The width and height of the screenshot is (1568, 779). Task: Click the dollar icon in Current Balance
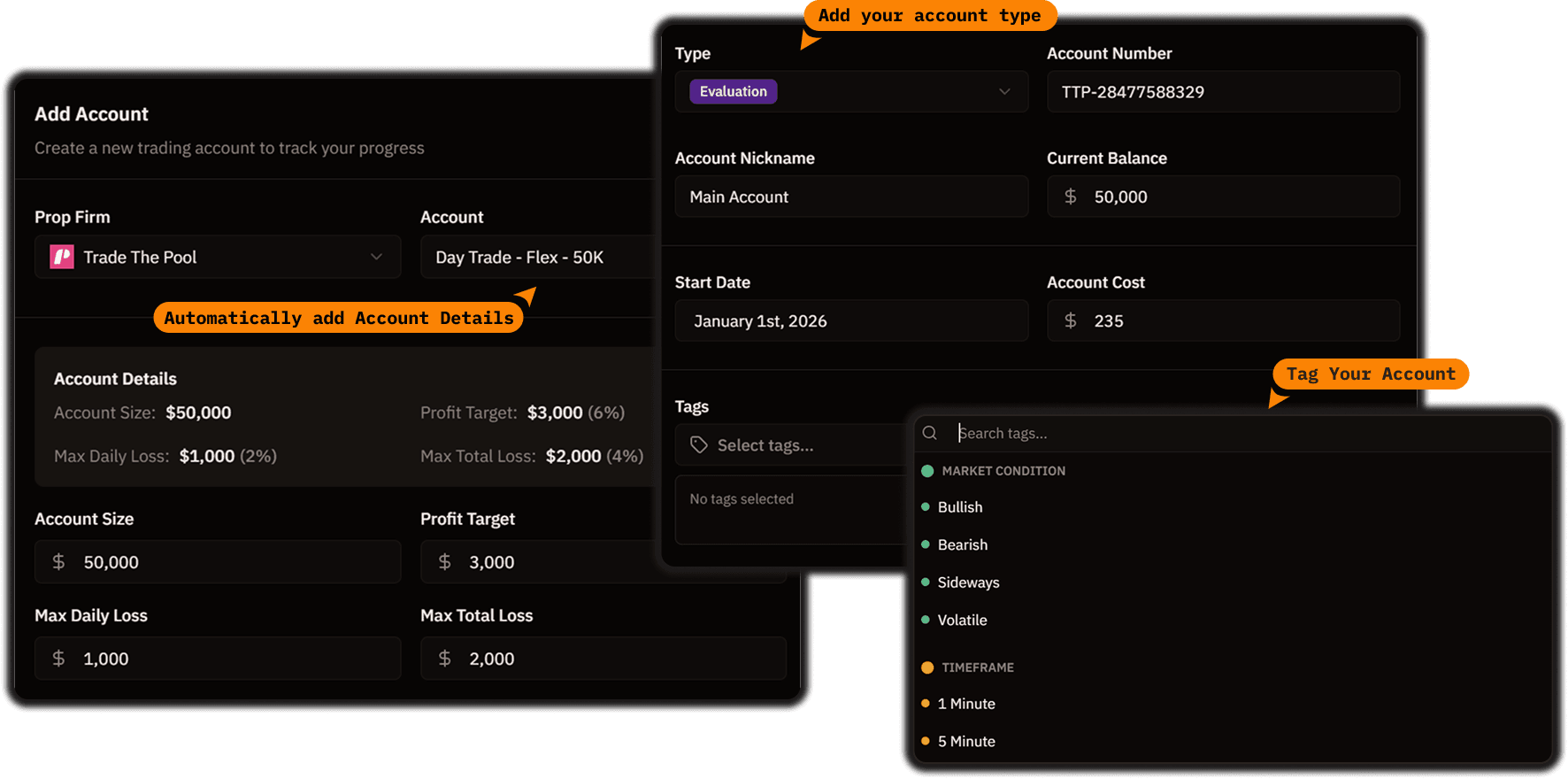tap(1071, 197)
